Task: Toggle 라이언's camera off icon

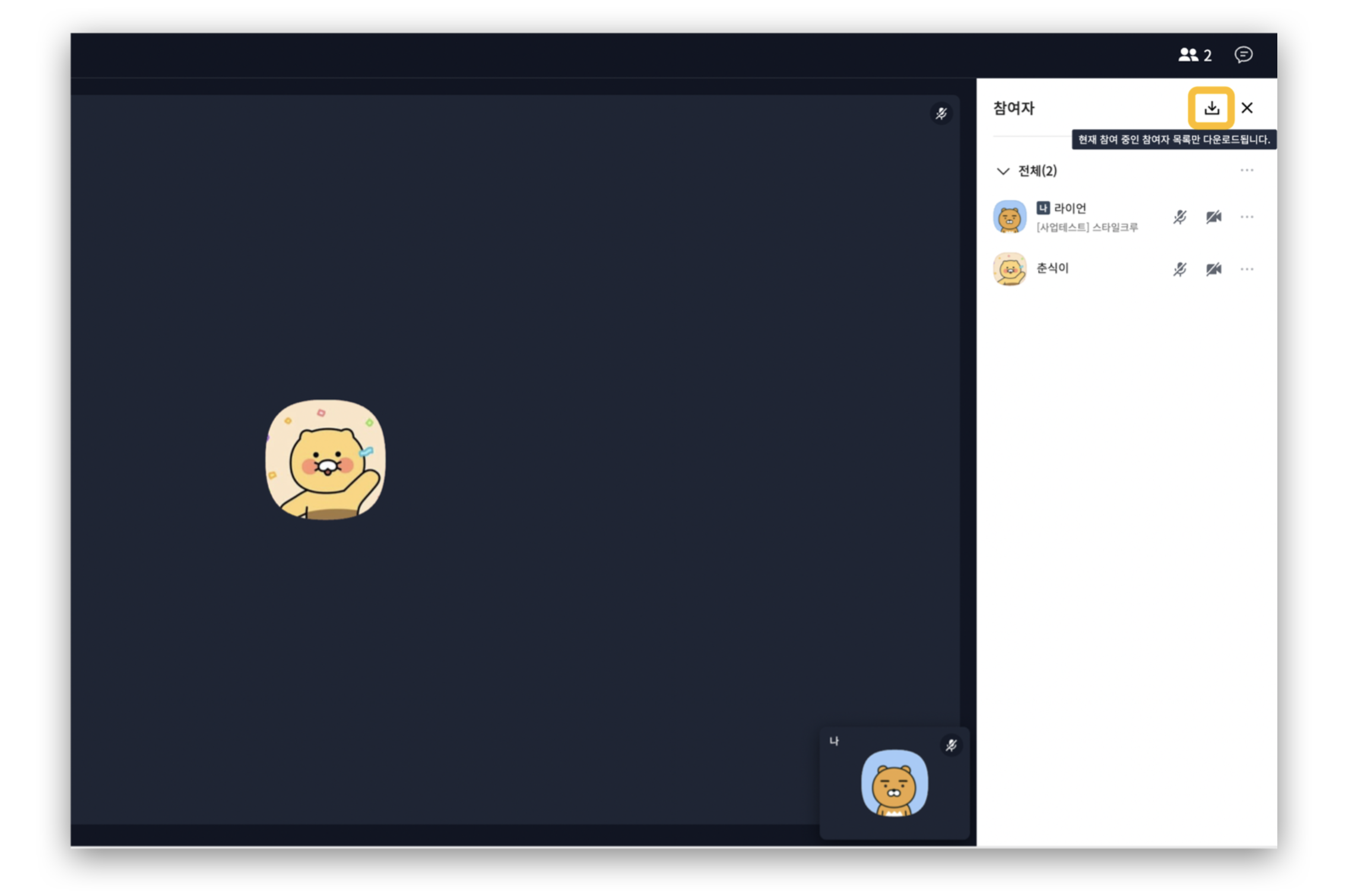Action: click(x=1213, y=217)
